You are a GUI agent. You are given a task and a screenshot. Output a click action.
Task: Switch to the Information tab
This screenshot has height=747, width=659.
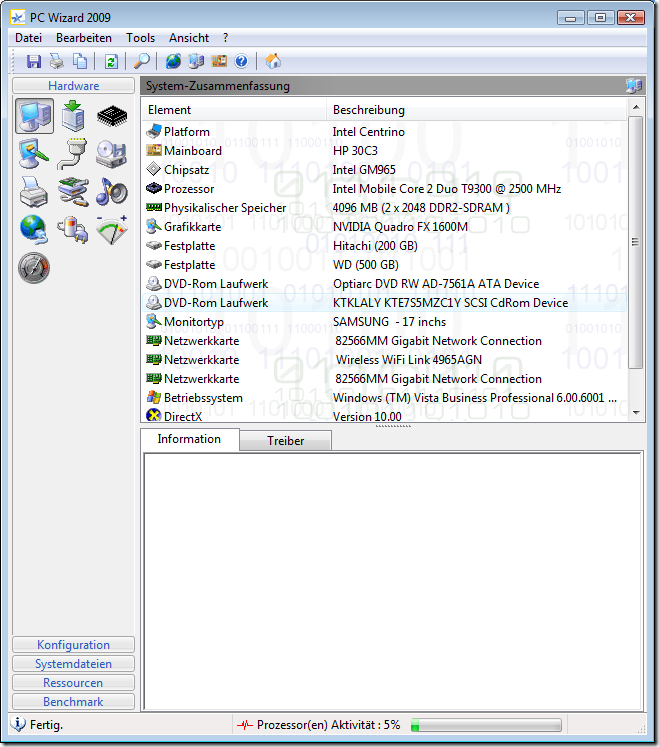click(189, 439)
